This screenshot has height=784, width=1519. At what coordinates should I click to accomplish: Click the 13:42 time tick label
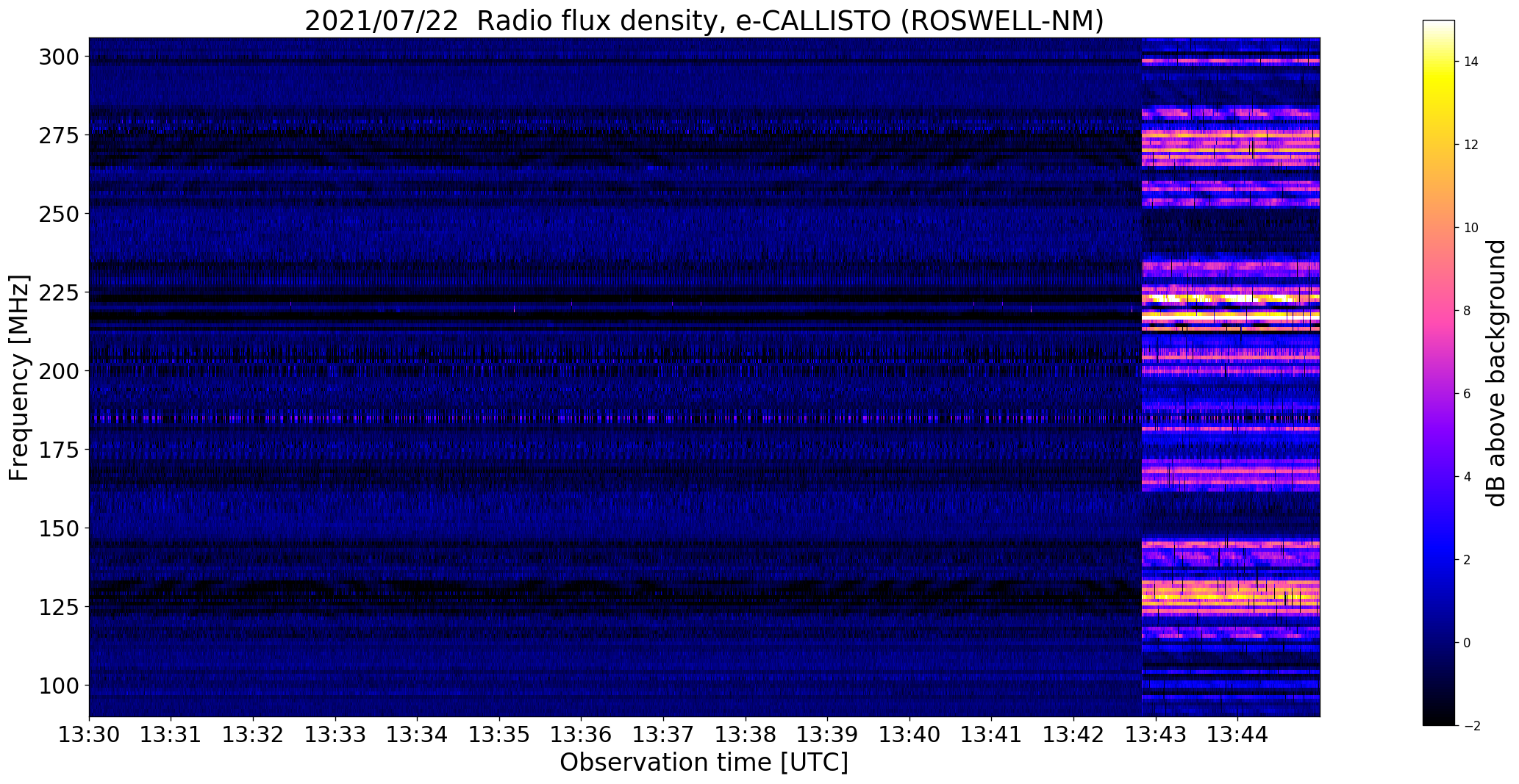point(1073,734)
